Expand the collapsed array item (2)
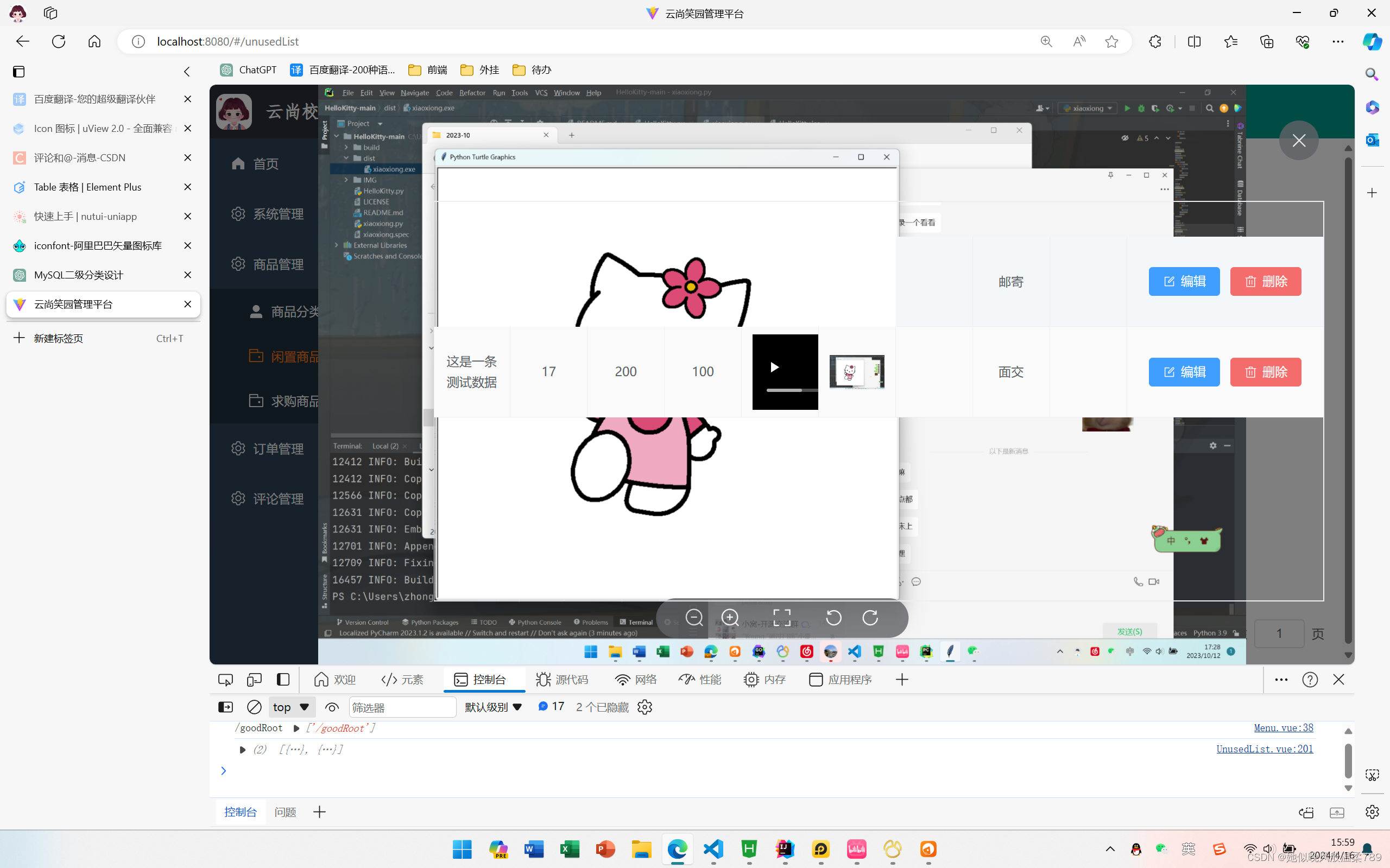Image resolution: width=1390 pixels, height=868 pixels. coord(241,749)
